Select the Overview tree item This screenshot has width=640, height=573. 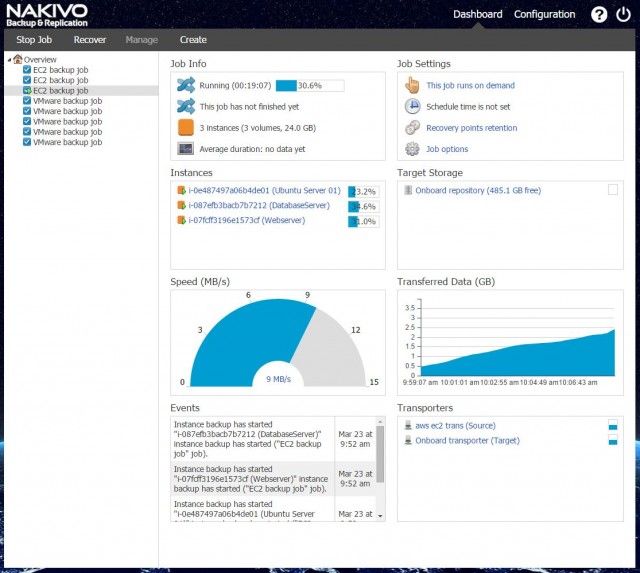pos(40,60)
